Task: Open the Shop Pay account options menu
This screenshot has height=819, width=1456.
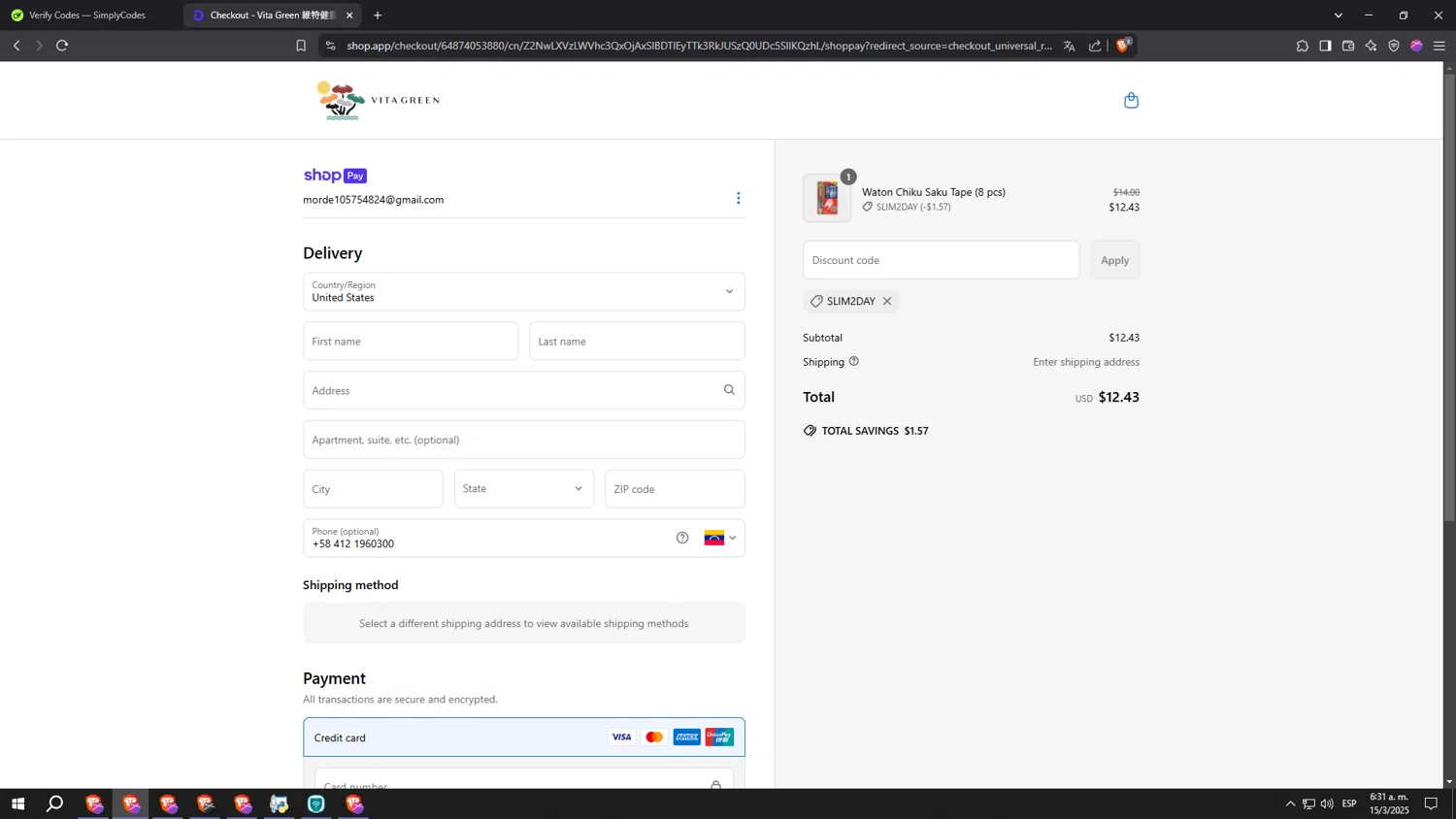Action: [738, 198]
